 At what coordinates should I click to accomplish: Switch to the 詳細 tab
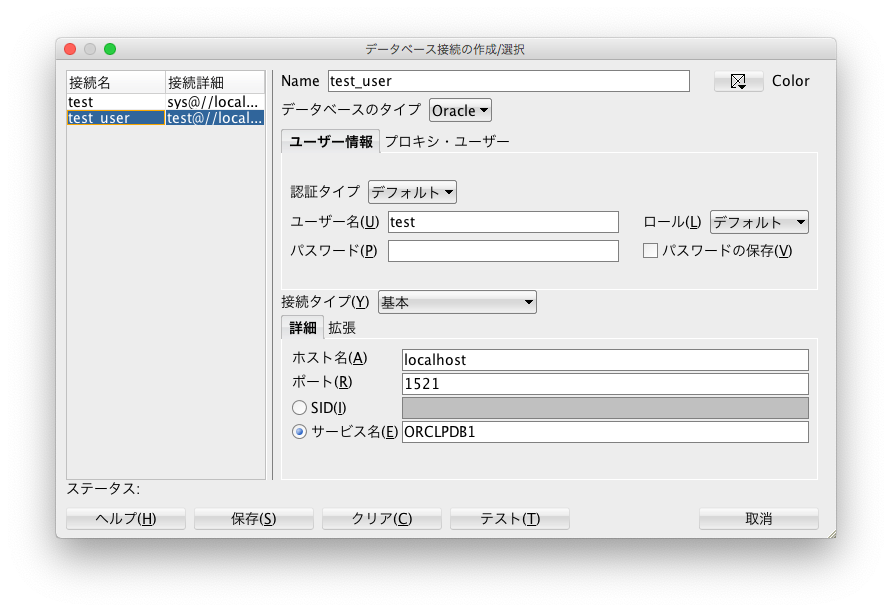[303, 328]
